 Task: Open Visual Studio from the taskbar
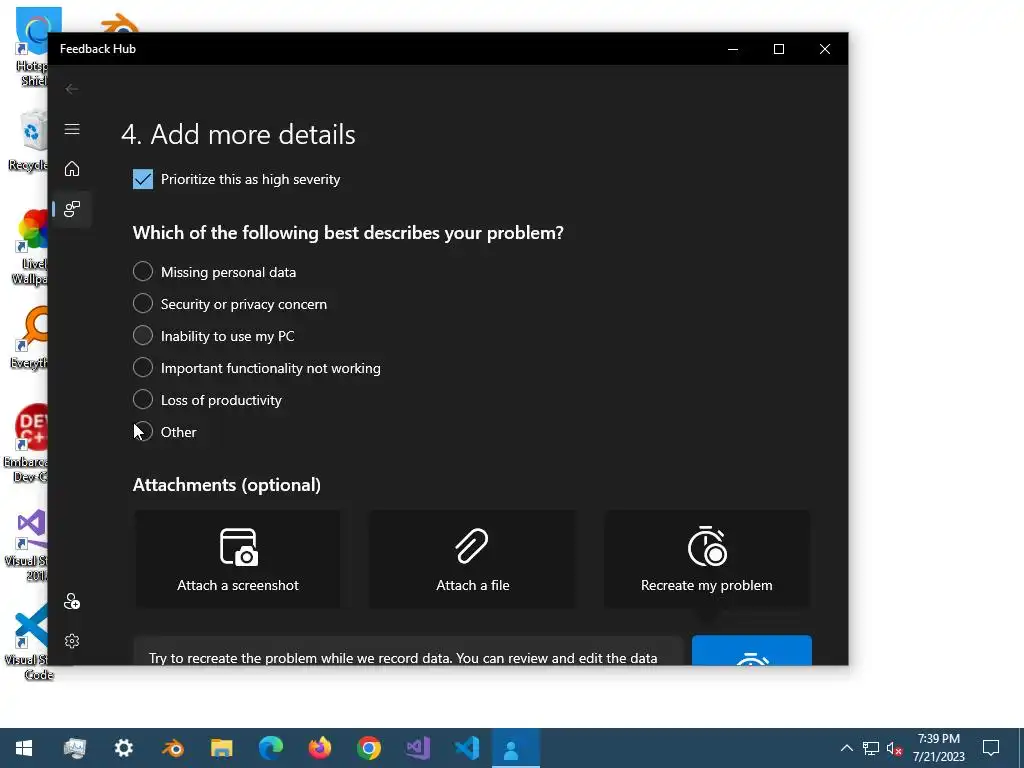click(x=417, y=748)
